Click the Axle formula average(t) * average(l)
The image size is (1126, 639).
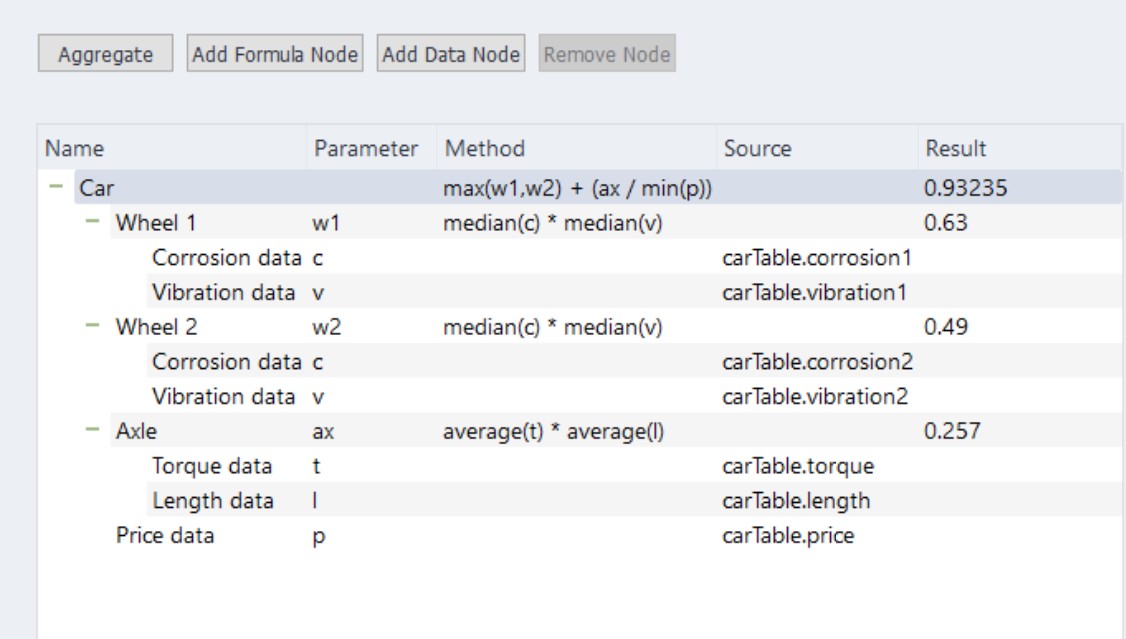pyautogui.click(x=554, y=431)
